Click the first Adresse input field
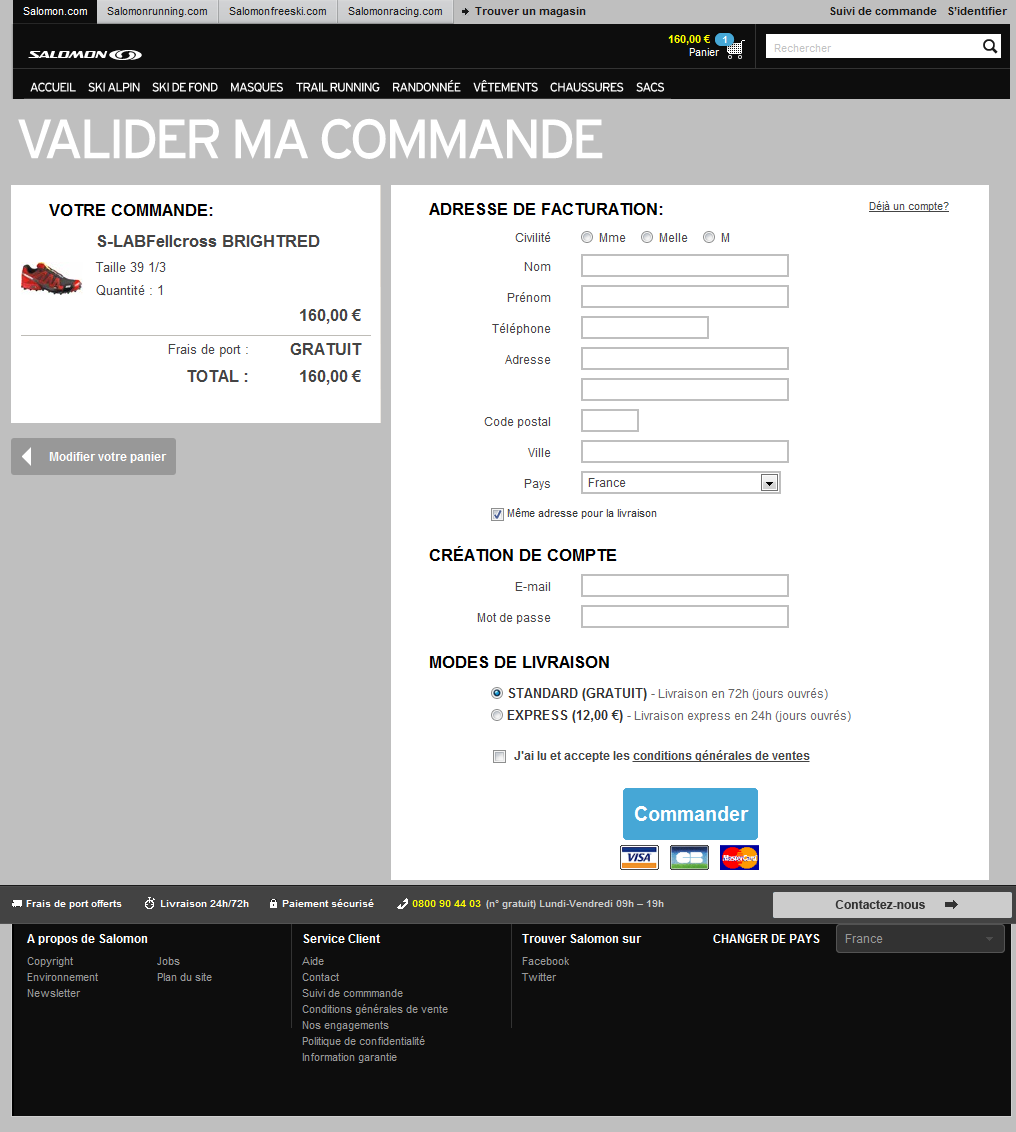 tap(685, 359)
